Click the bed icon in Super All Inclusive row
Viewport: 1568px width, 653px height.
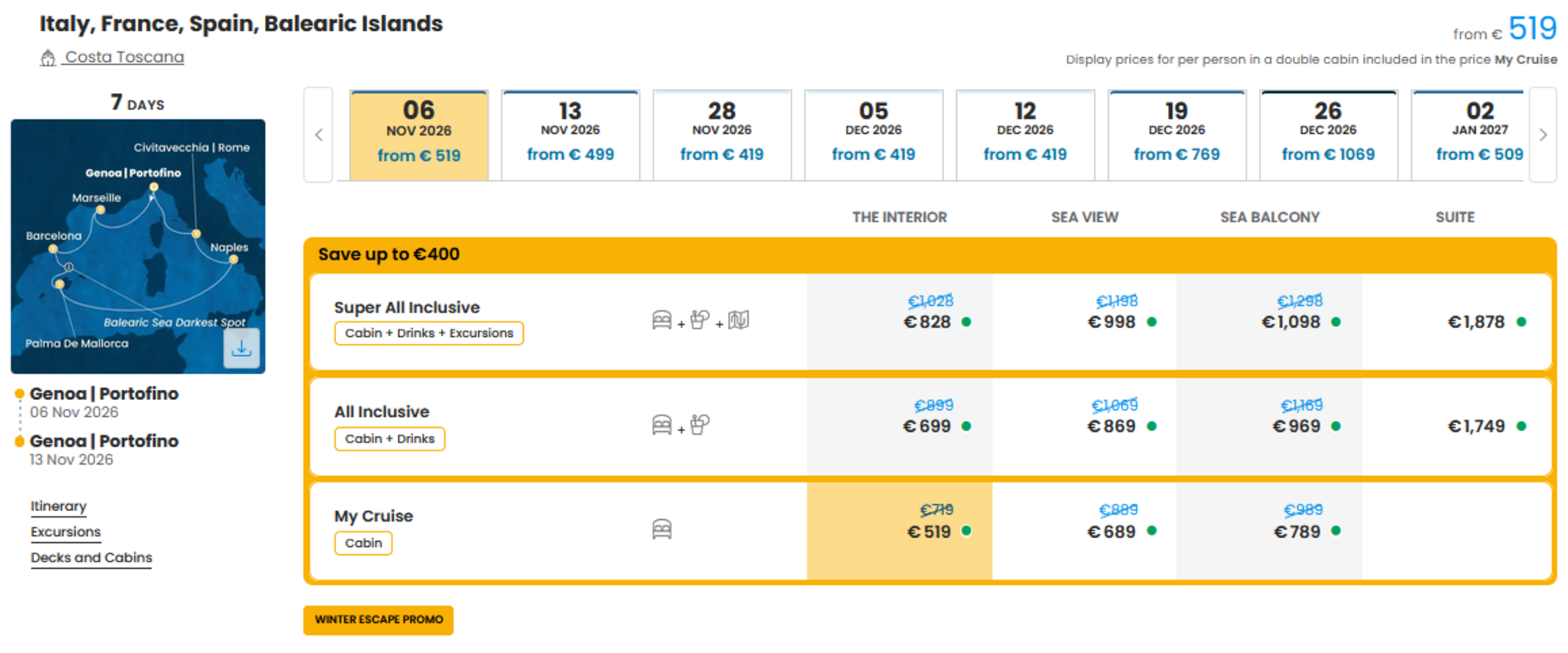[x=662, y=320]
